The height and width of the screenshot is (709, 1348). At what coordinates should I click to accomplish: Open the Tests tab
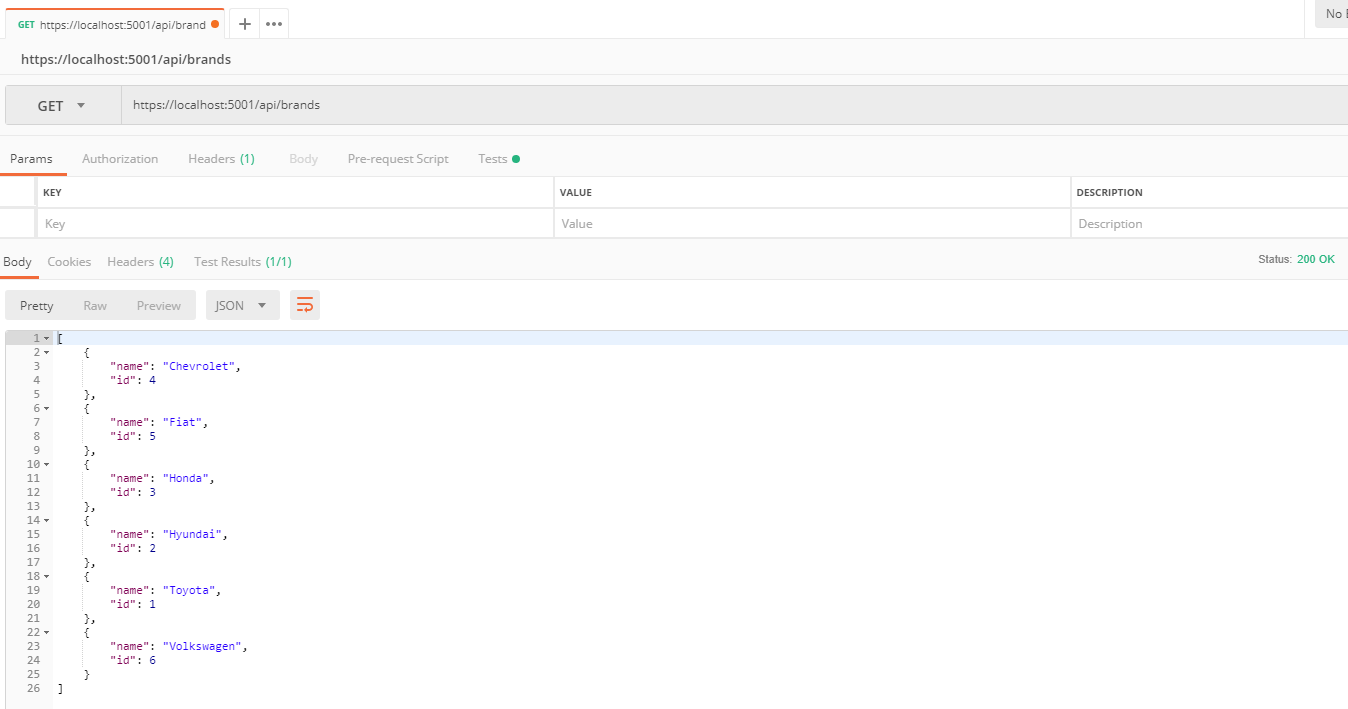[x=498, y=159]
